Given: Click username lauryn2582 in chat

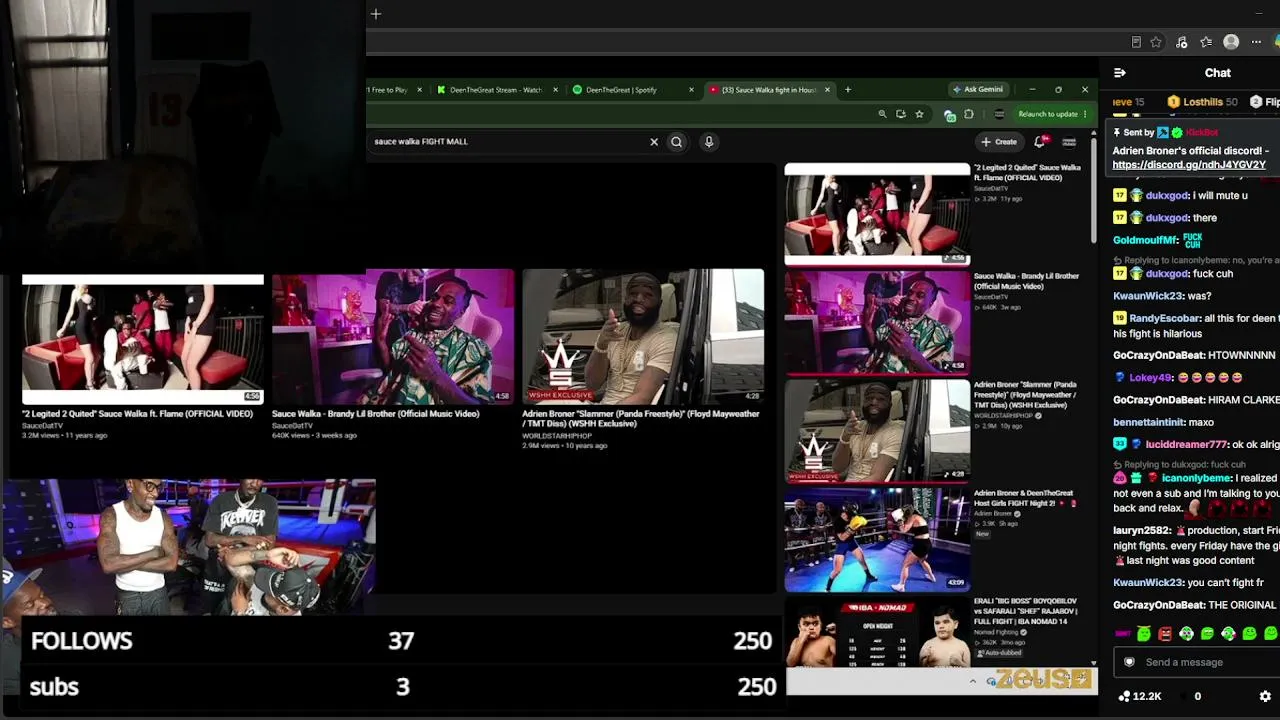Looking at the screenshot, I should [1142, 530].
